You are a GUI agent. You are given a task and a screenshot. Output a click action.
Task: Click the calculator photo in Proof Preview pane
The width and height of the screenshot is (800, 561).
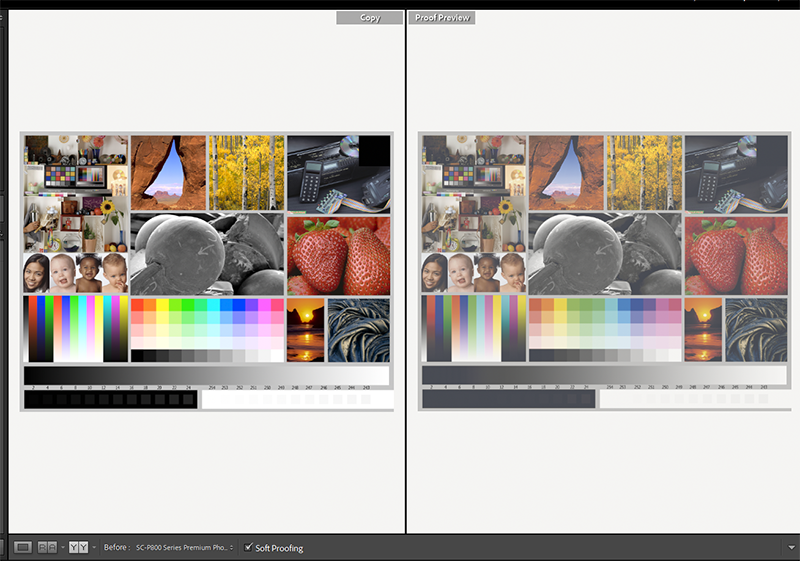(735, 172)
